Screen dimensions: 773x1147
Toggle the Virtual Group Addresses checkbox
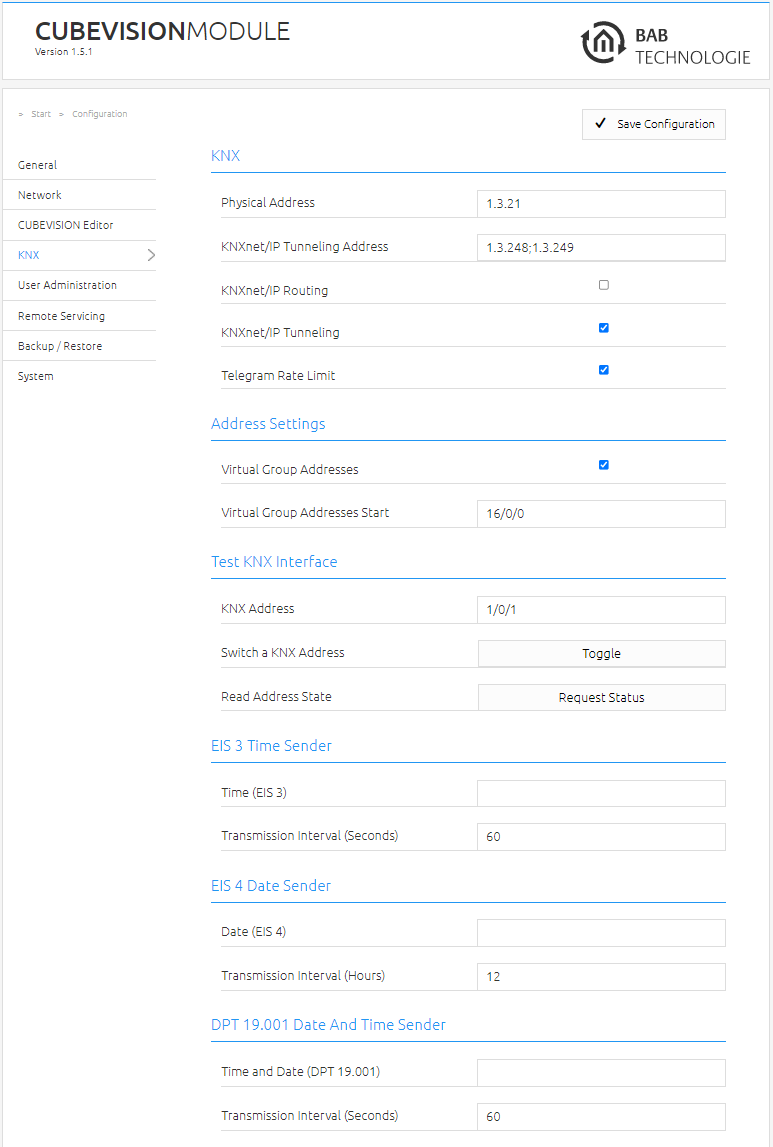(603, 465)
